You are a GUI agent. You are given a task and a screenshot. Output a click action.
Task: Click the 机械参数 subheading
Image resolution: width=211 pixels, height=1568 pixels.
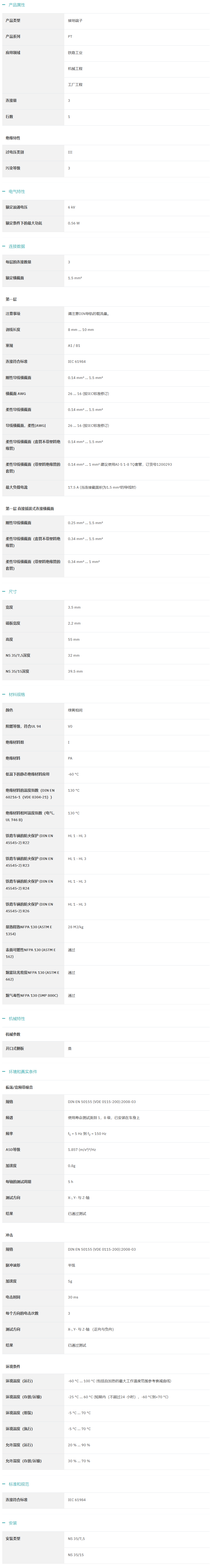click(13, 1035)
